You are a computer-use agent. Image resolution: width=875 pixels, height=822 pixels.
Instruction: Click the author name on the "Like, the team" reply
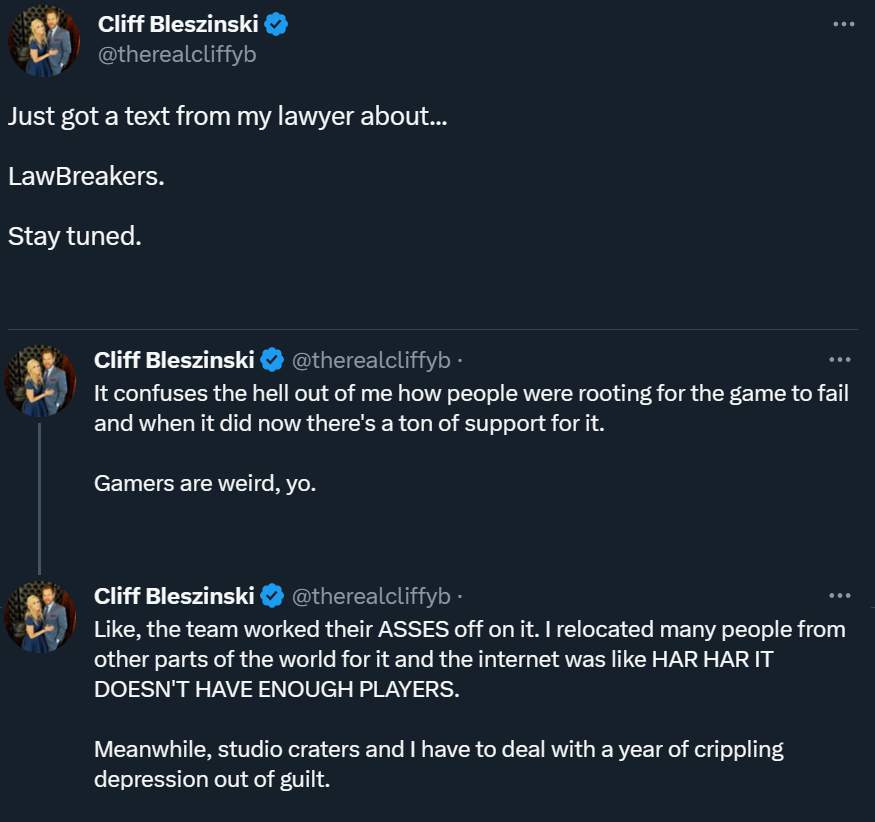(x=174, y=596)
